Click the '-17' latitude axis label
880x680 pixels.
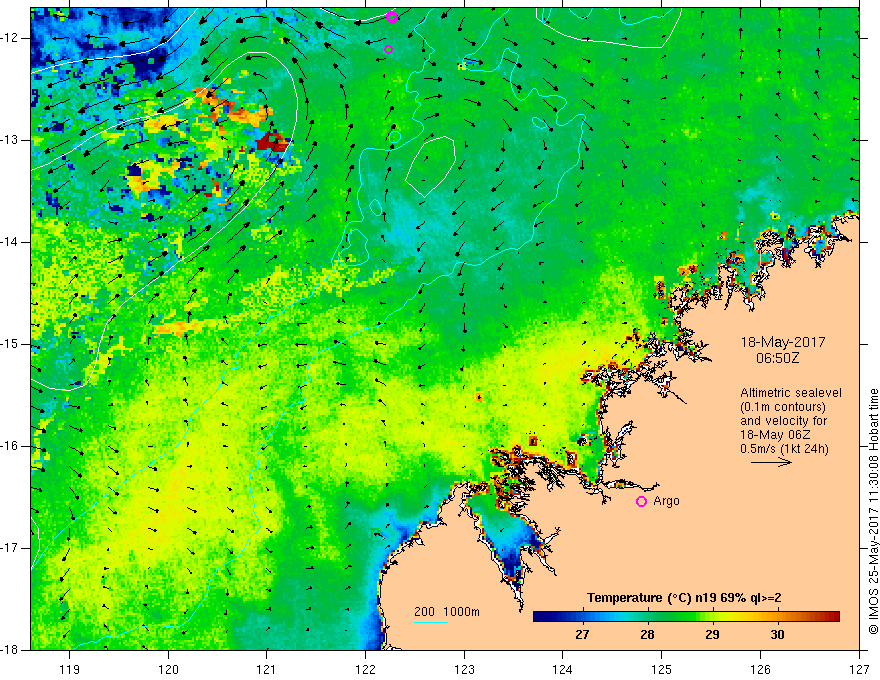(x=10, y=548)
